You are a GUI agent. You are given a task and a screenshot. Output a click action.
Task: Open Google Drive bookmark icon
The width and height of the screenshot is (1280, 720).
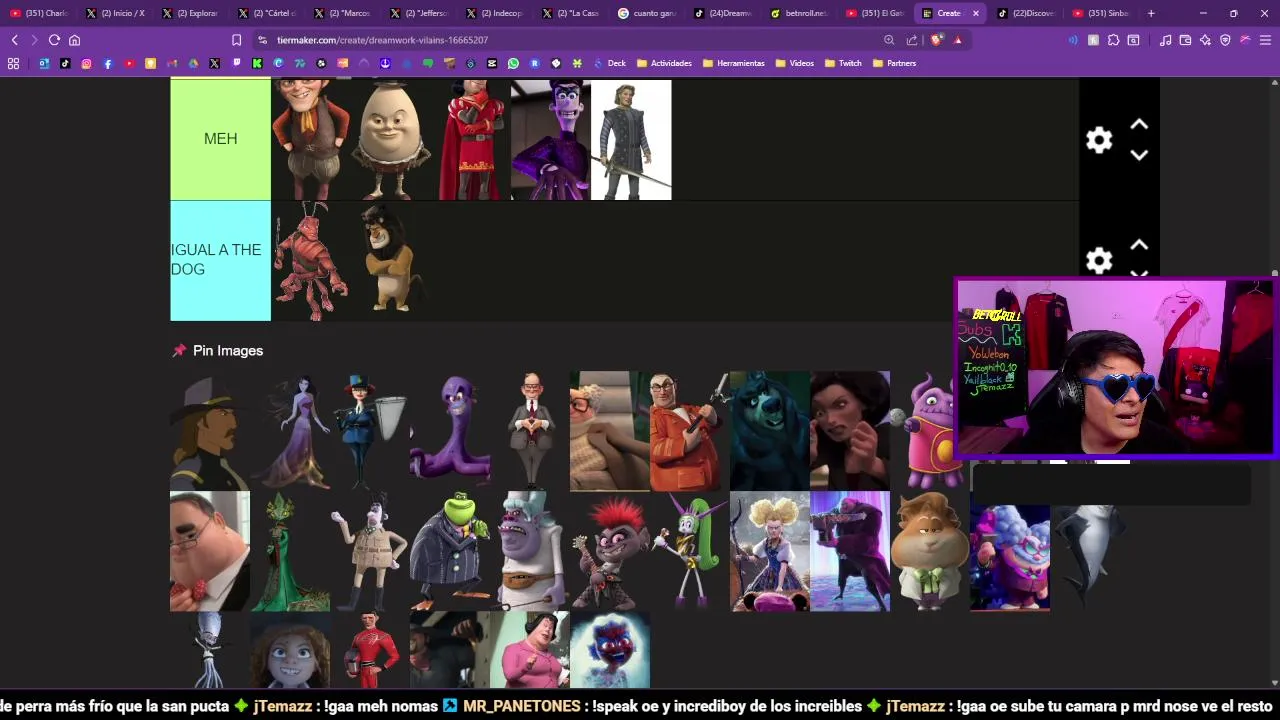193,63
